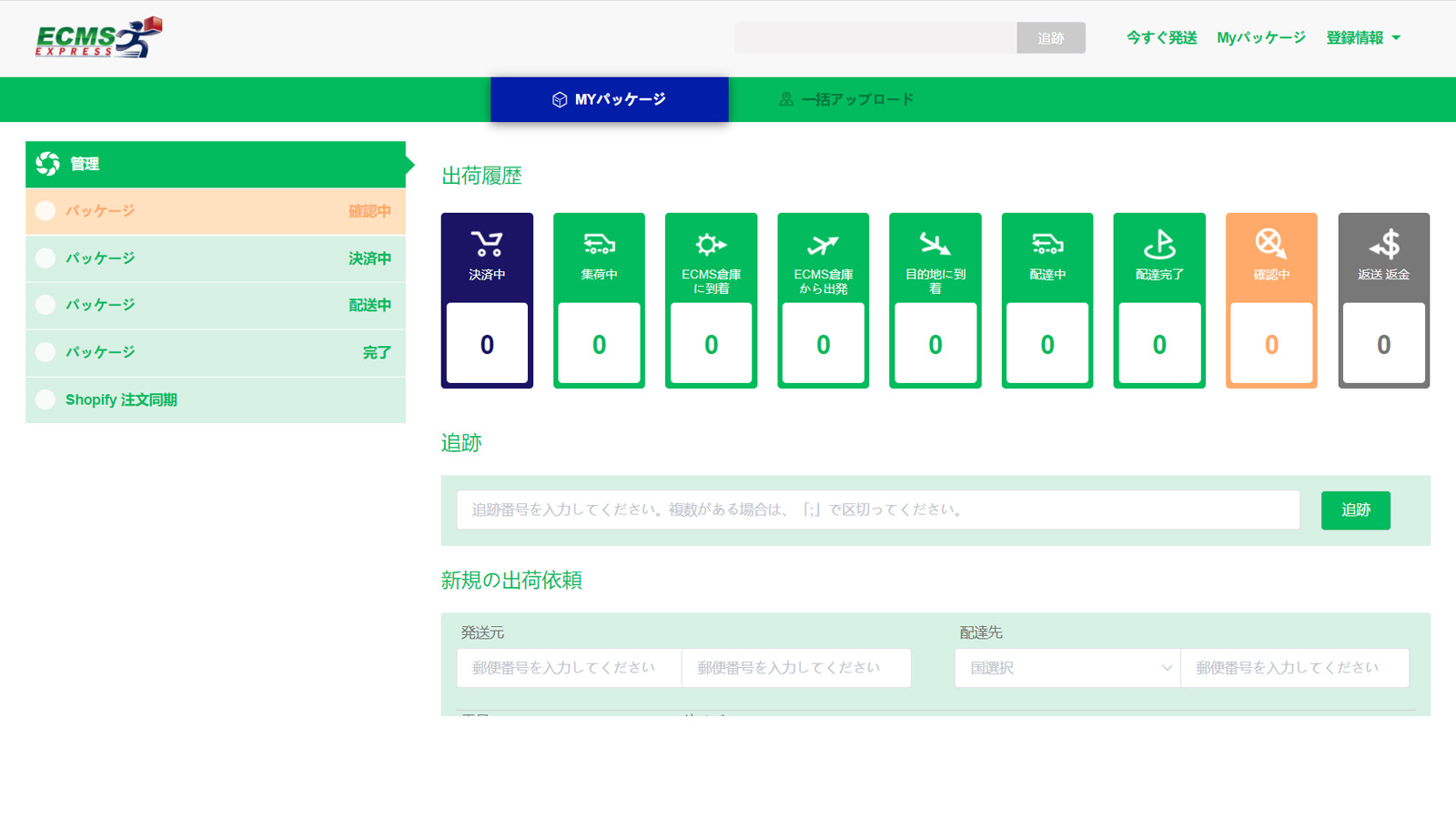Select the circle beside パッケージ 完了
The height and width of the screenshot is (819, 1456).
pyautogui.click(x=45, y=352)
